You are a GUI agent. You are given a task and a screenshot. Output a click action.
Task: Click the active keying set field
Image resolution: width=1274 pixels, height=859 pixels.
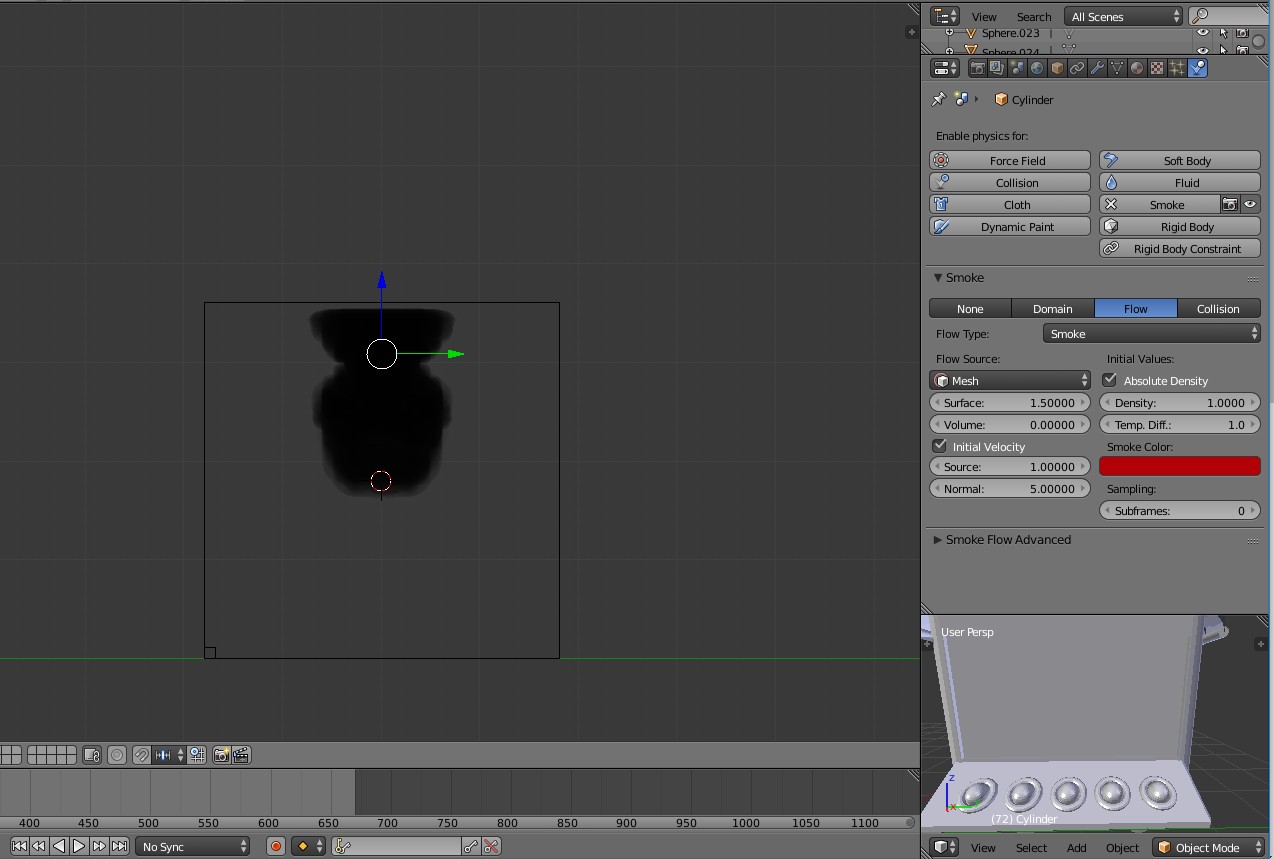point(396,846)
